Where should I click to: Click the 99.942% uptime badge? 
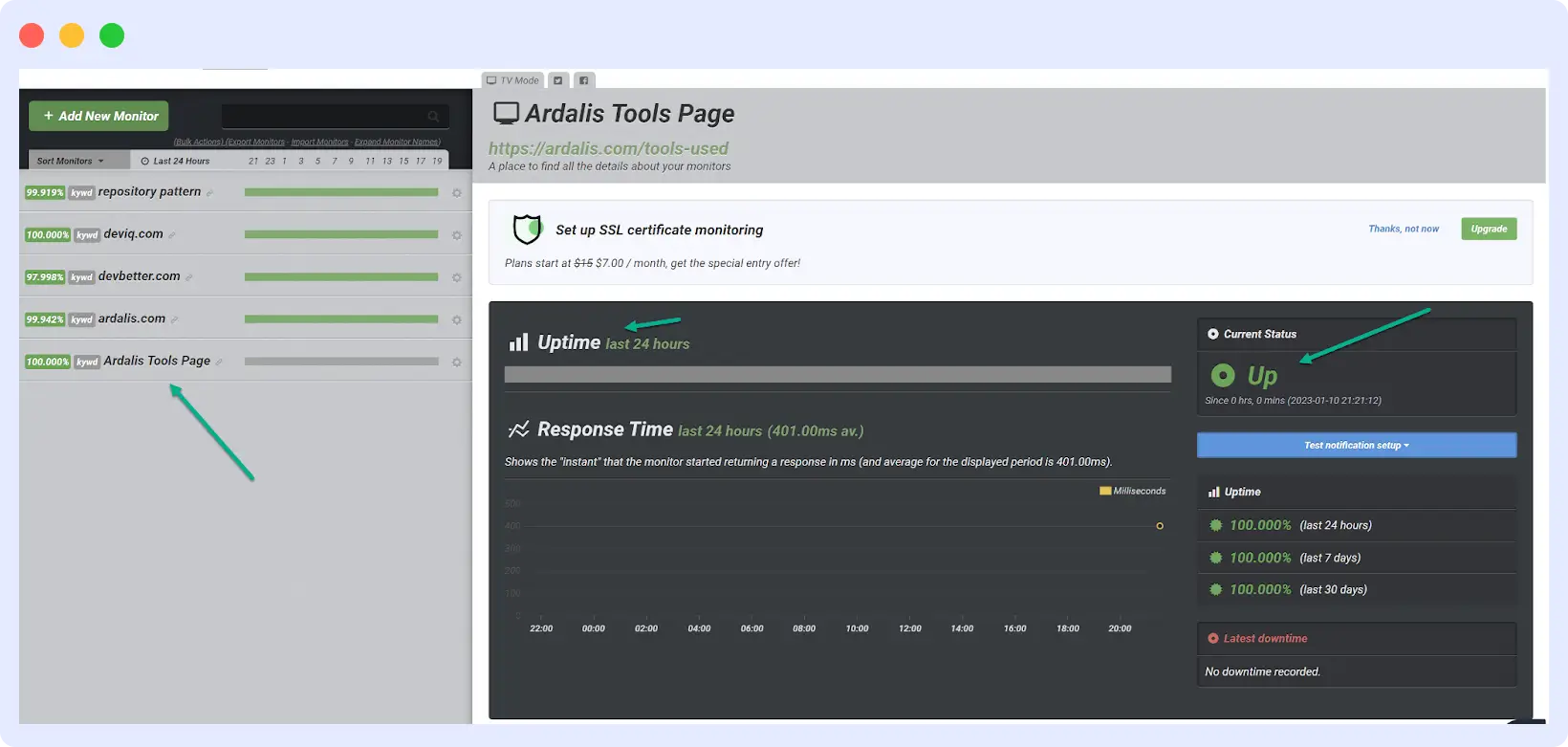(x=45, y=319)
